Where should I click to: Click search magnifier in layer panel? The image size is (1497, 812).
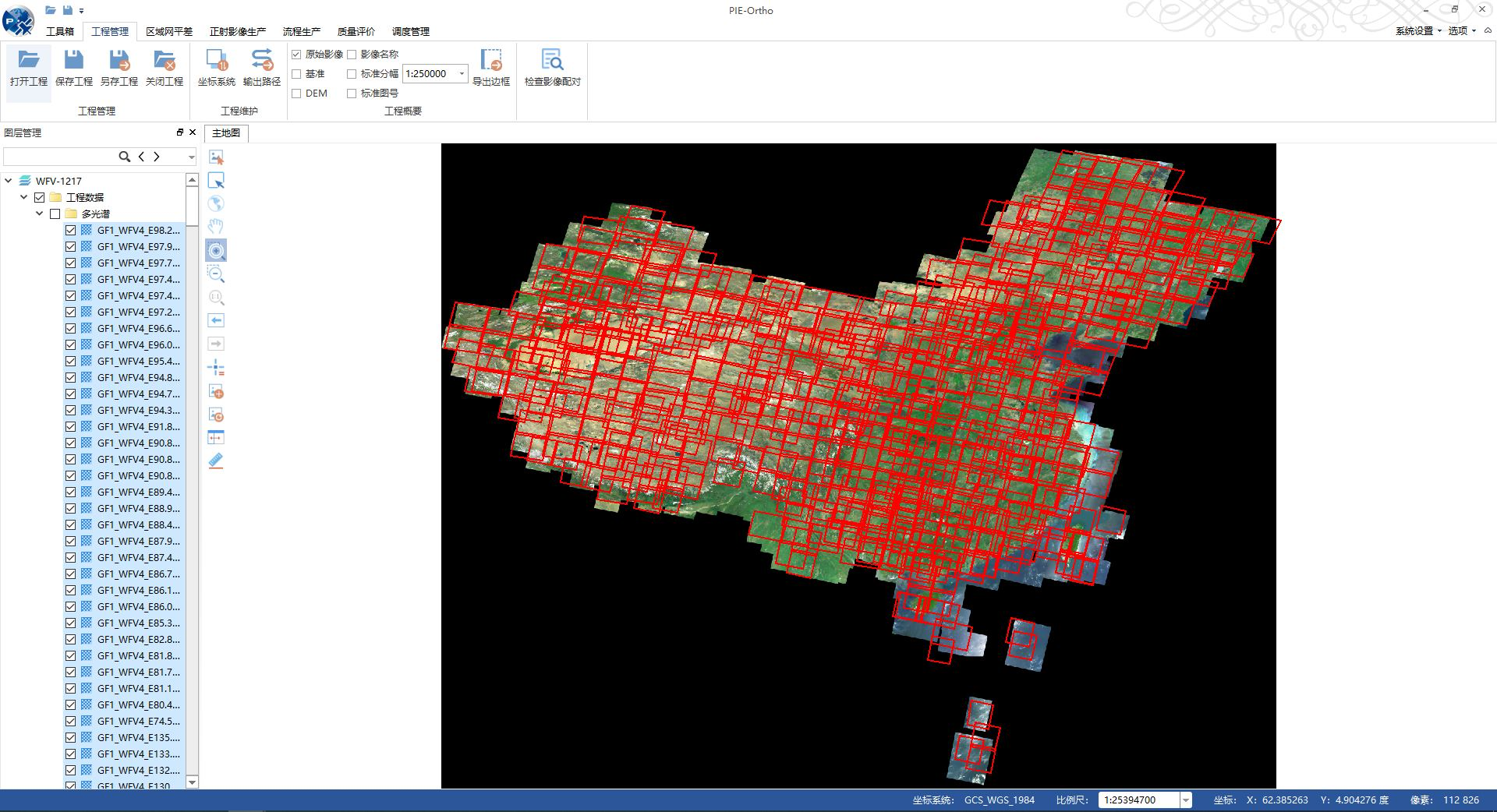124,157
